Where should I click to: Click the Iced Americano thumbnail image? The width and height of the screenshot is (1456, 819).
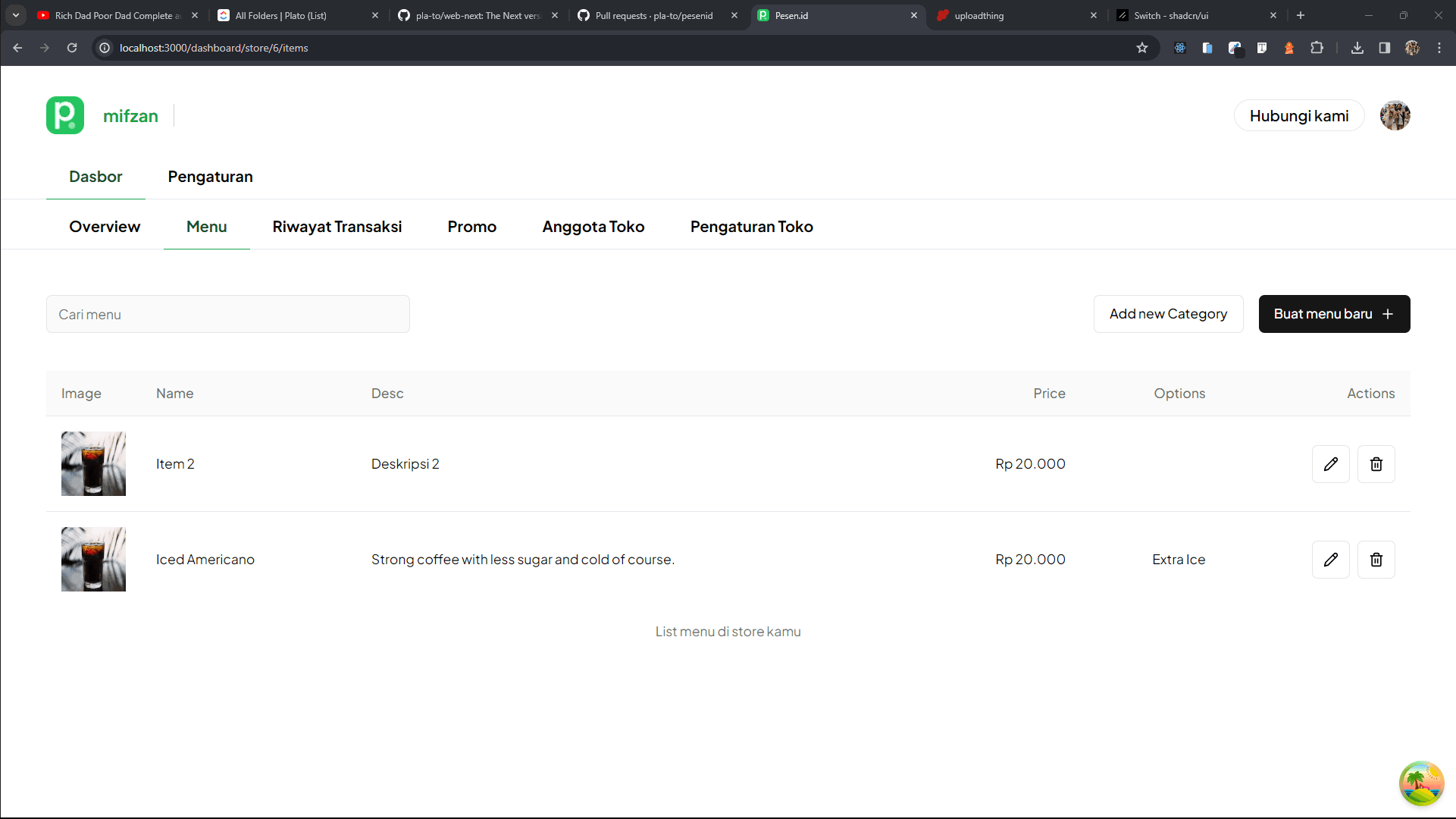coord(93,560)
